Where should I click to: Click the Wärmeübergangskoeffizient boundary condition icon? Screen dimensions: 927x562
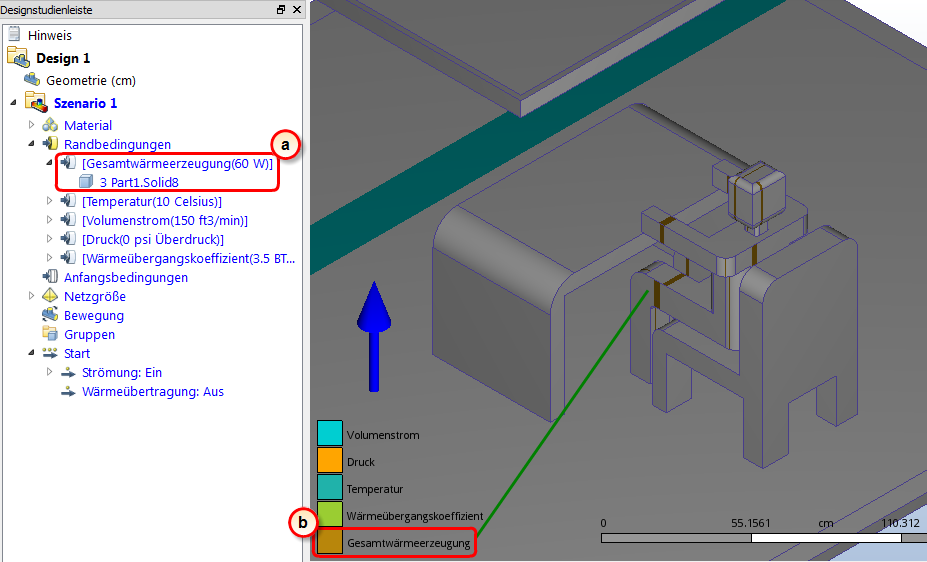click(x=68, y=258)
